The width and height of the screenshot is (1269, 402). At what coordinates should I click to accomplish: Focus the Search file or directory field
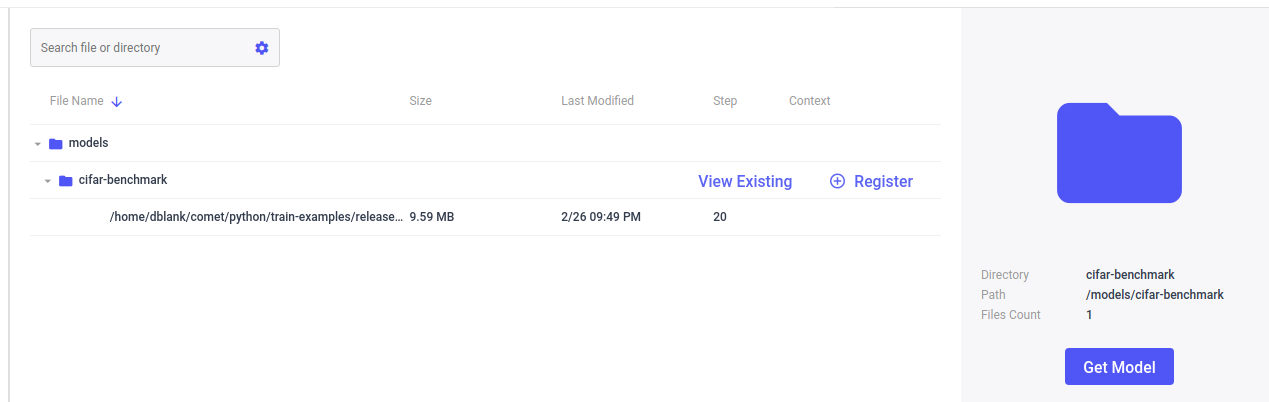coord(142,48)
